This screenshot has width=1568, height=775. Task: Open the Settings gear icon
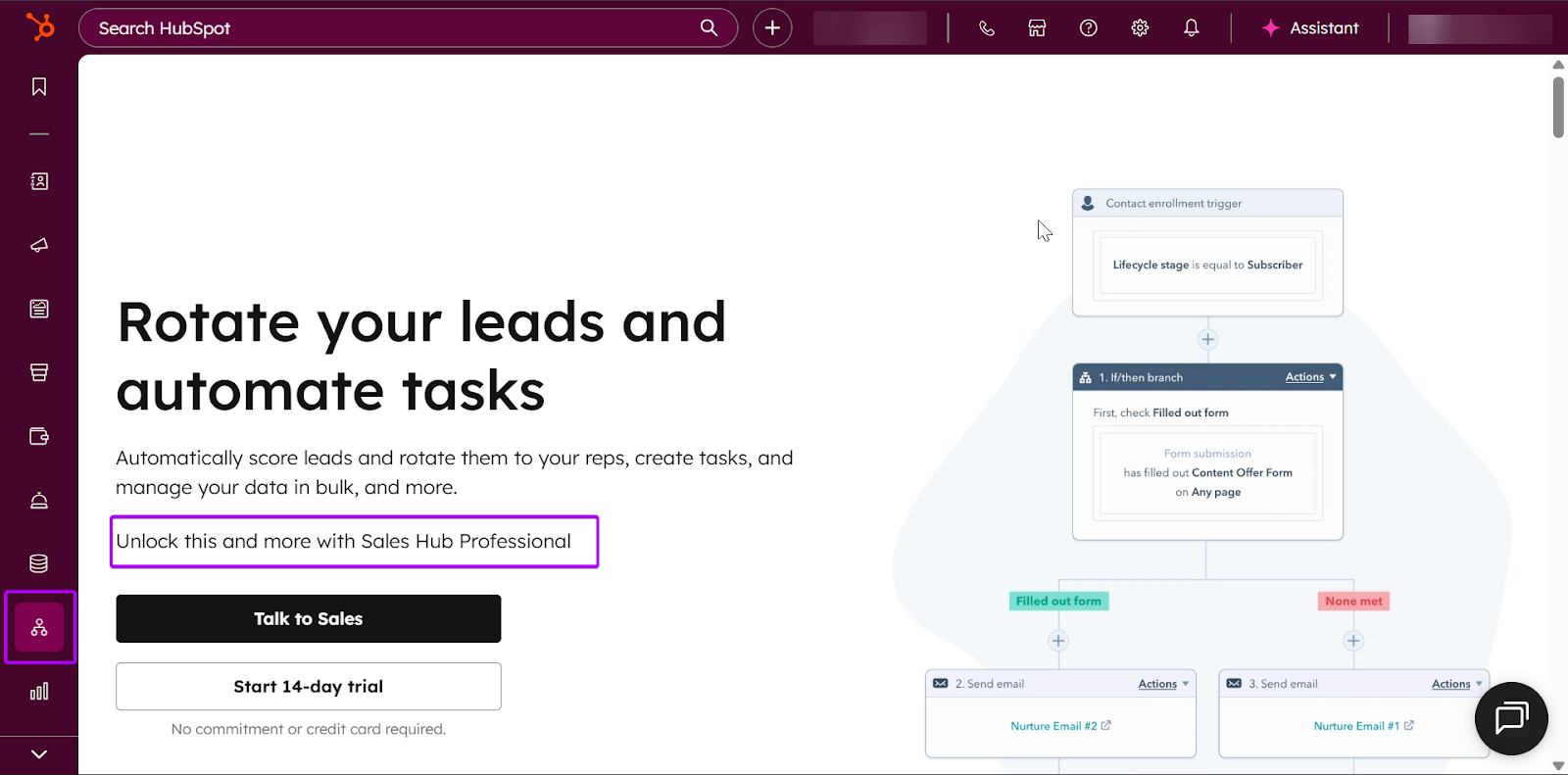pyautogui.click(x=1140, y=28)
